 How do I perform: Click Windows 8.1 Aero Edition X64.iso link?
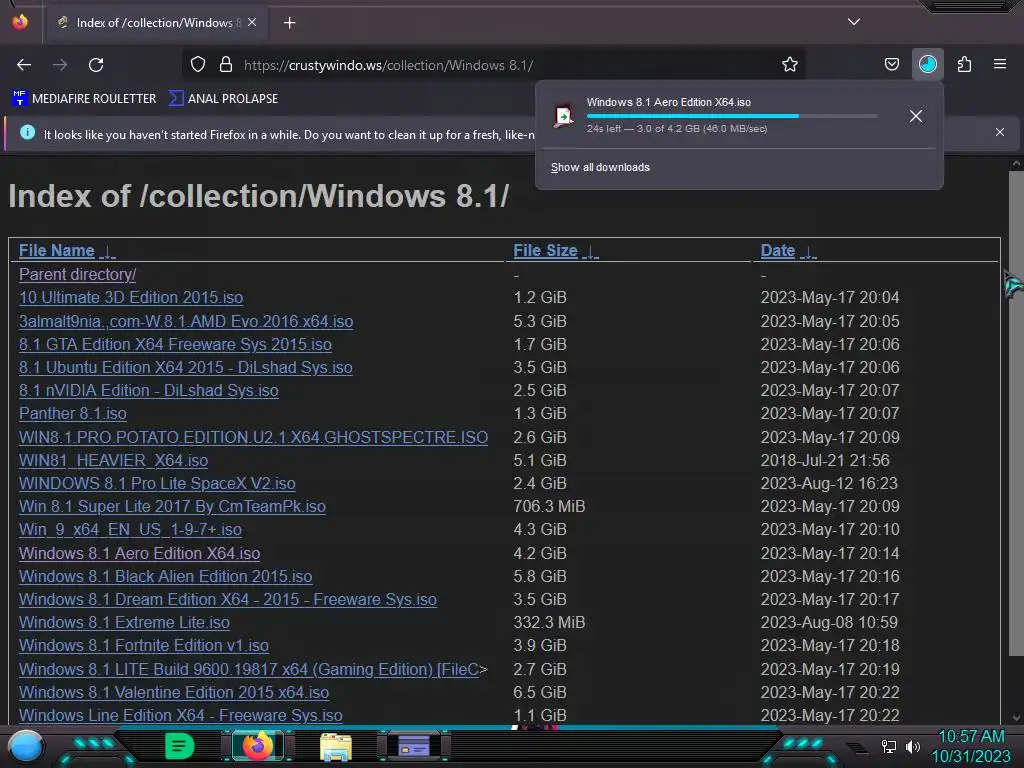click(x=139, y=553)
